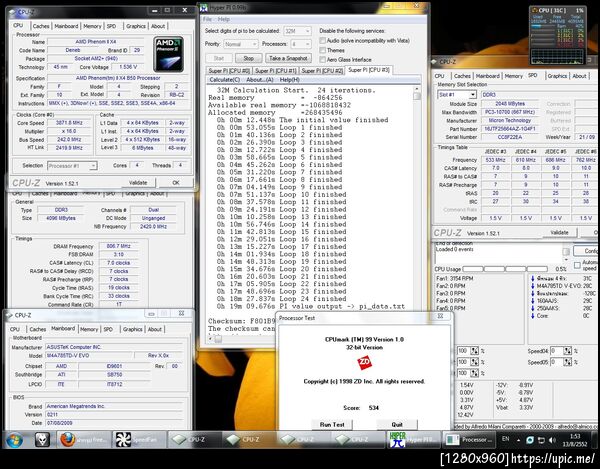The width and height of the screenshot is (600, 469).
Task: Open the Processors dropdown in Hyper PI
Action: pos(301,44)
